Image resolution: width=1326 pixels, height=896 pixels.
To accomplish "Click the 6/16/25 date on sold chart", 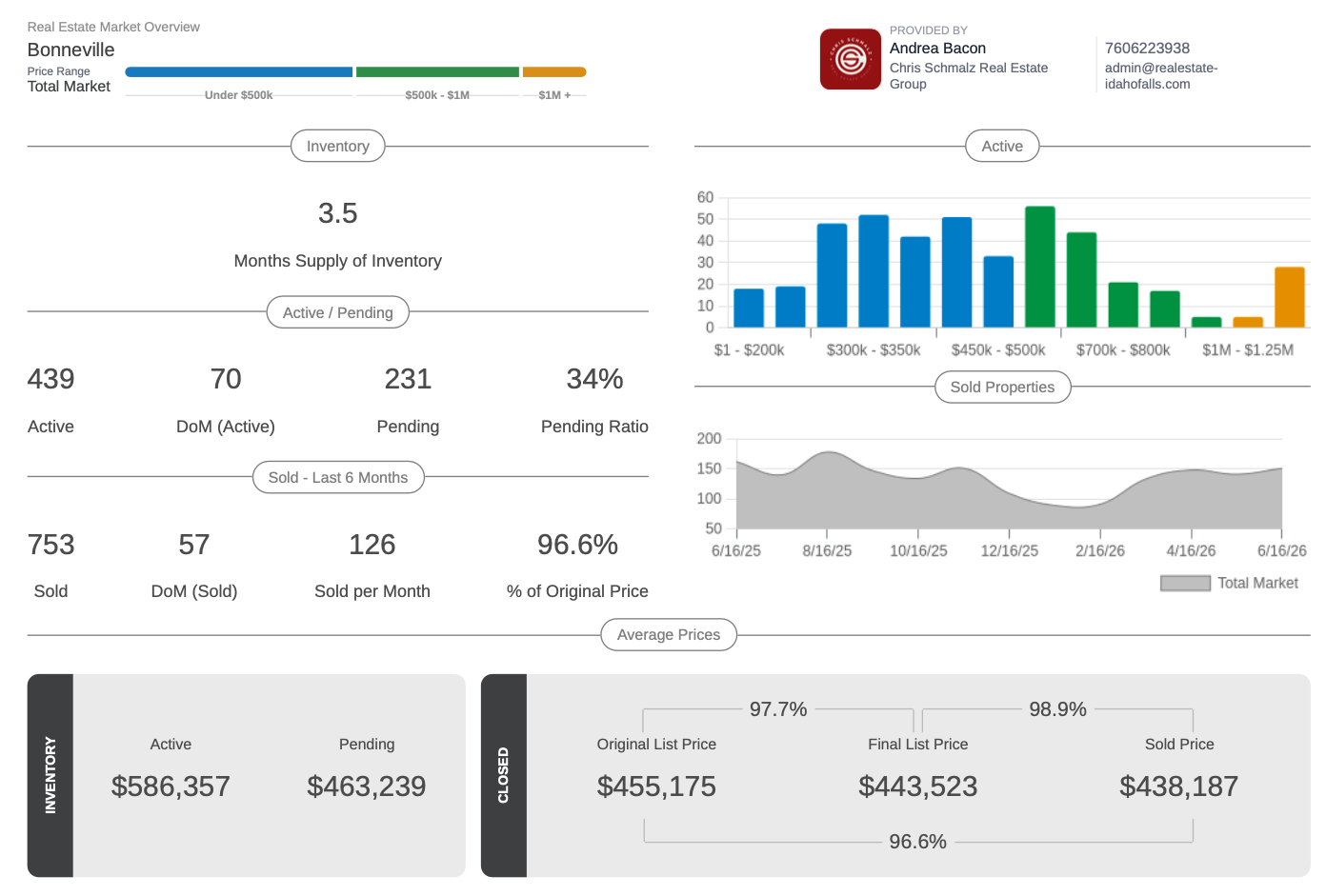I will (x=736, y=551).
